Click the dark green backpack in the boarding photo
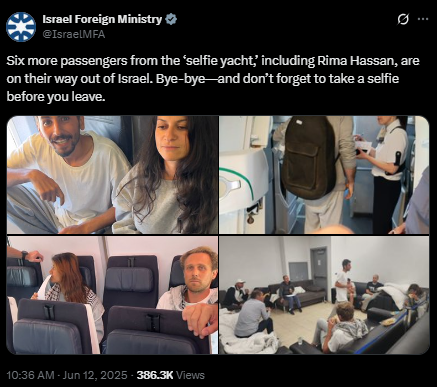Screen dimensions: 437x387 [x=309, y=157]
